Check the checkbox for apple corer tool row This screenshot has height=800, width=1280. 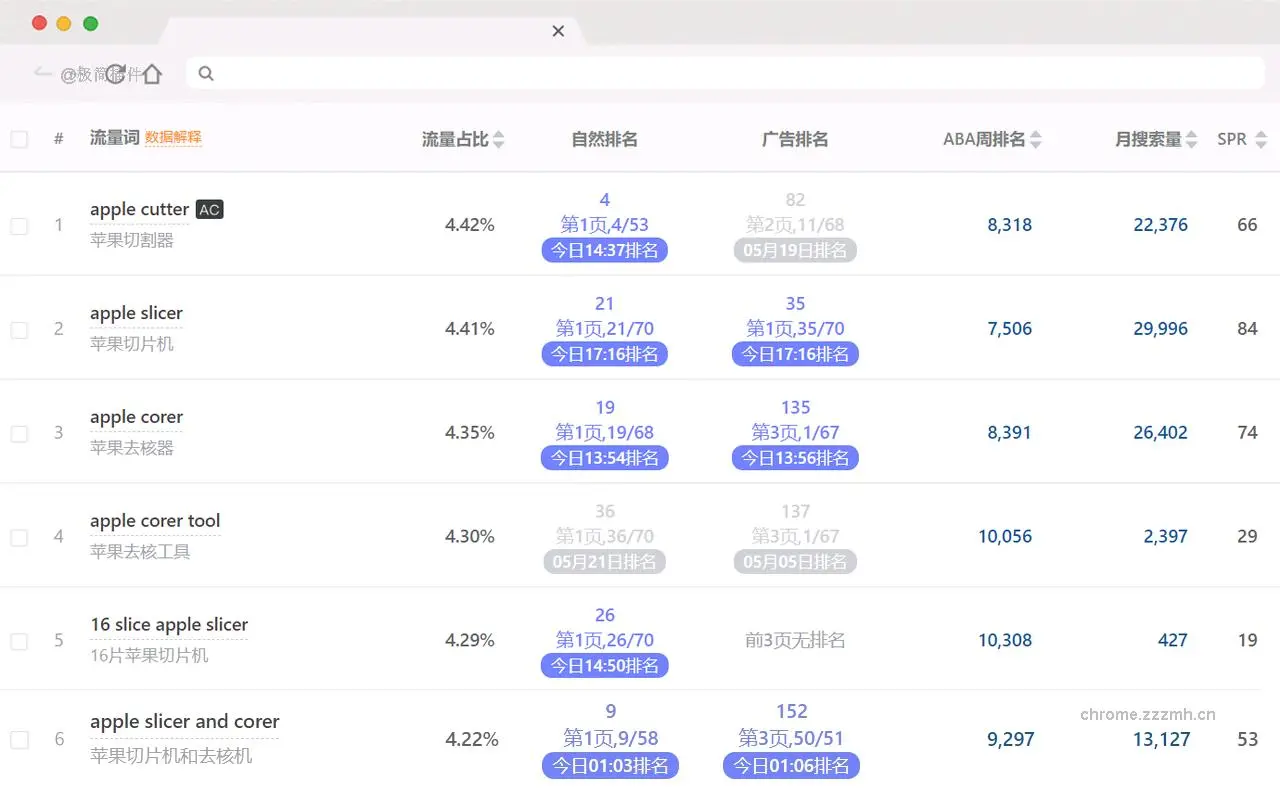[18, 536]
